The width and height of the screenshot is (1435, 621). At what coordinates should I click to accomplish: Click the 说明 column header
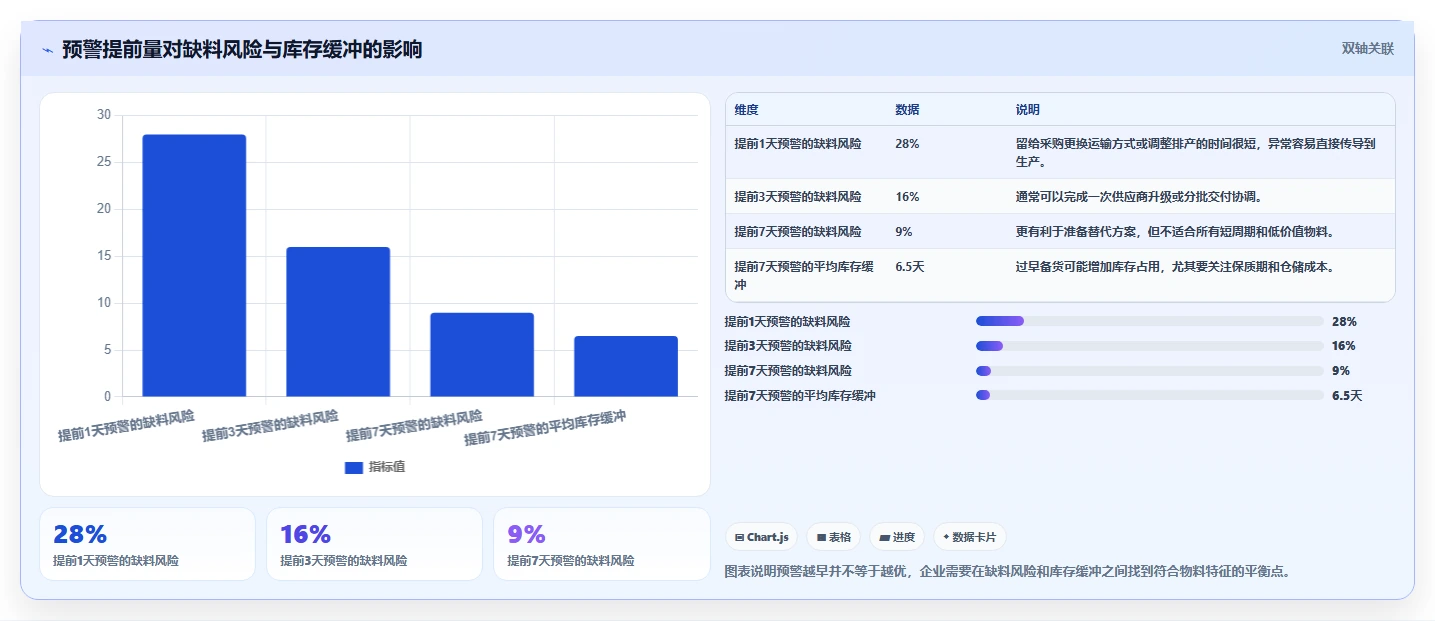click(x=1028, y=110)
